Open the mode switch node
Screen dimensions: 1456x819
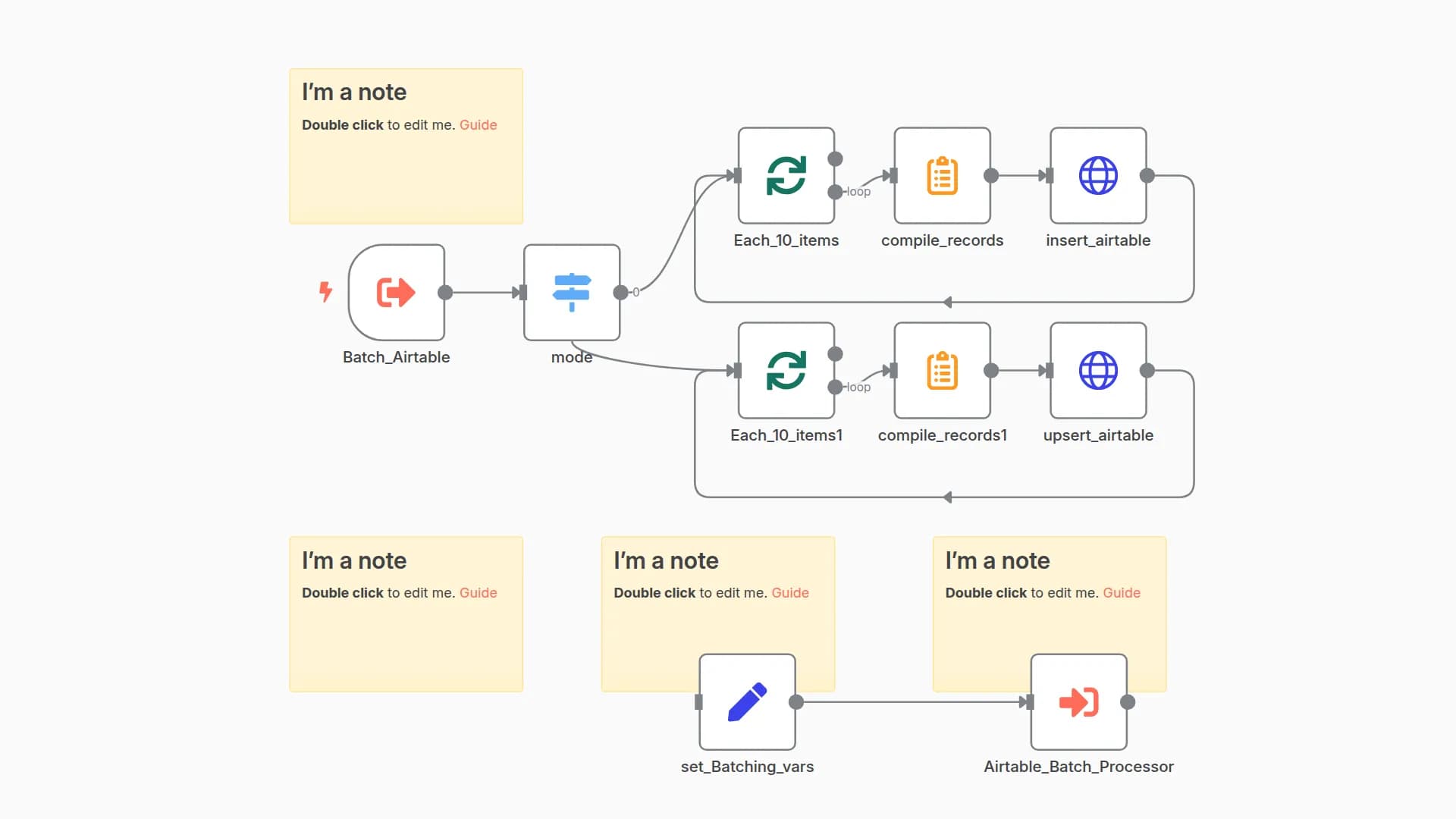tap(572, 293)
